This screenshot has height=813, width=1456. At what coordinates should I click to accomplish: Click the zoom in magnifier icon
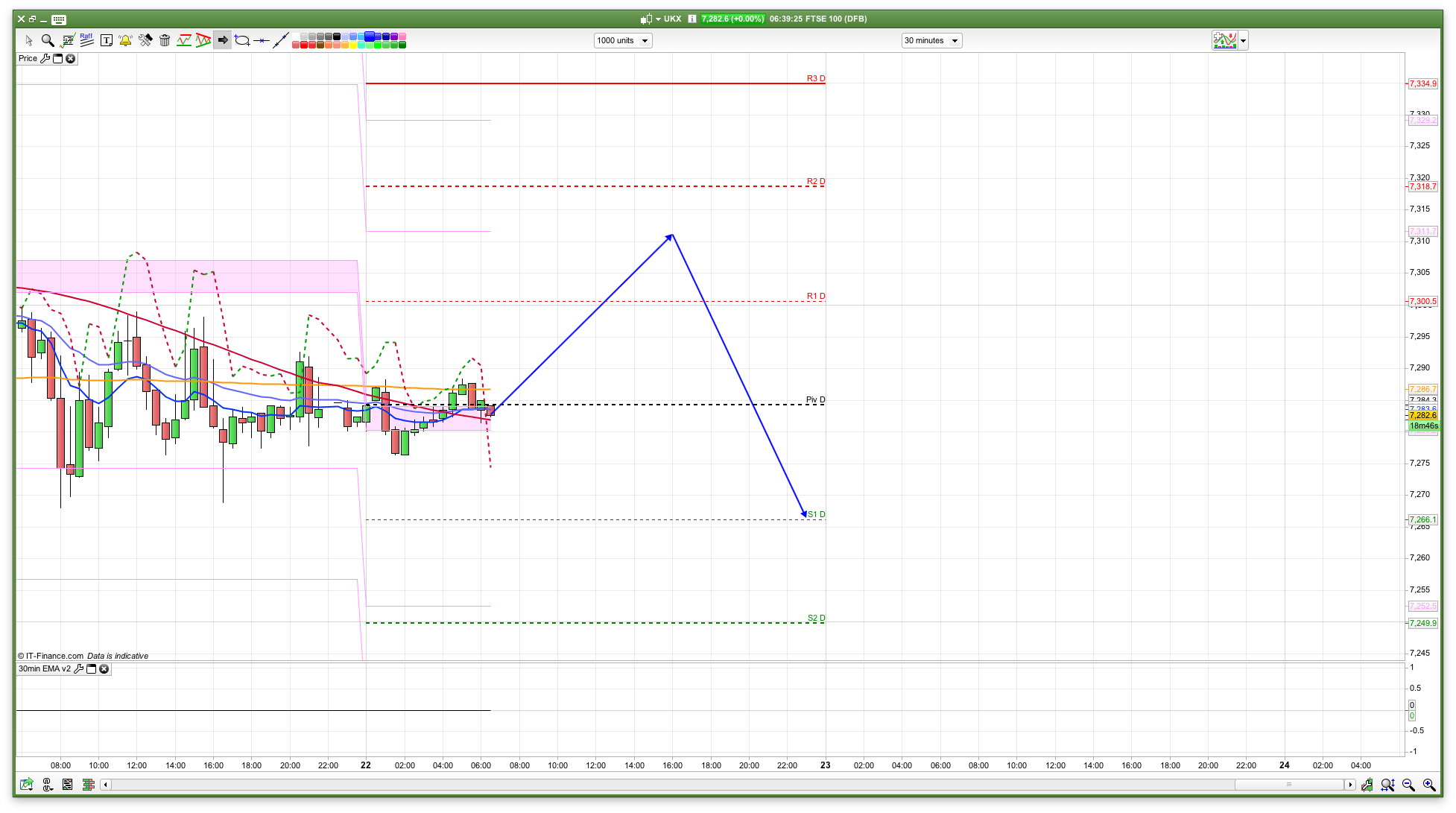(1429, 785)
